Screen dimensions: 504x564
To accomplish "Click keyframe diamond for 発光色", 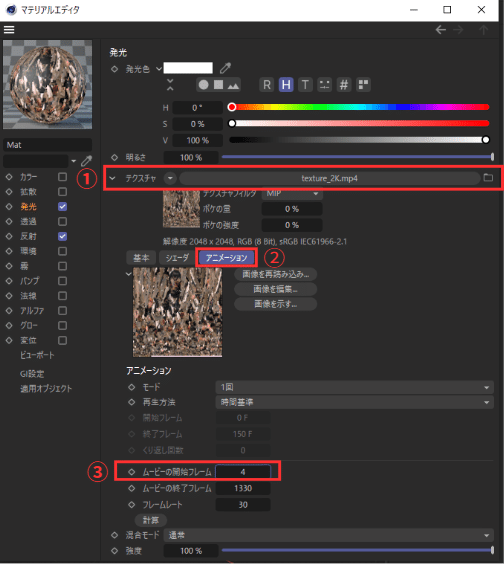I will pos(114,69).
